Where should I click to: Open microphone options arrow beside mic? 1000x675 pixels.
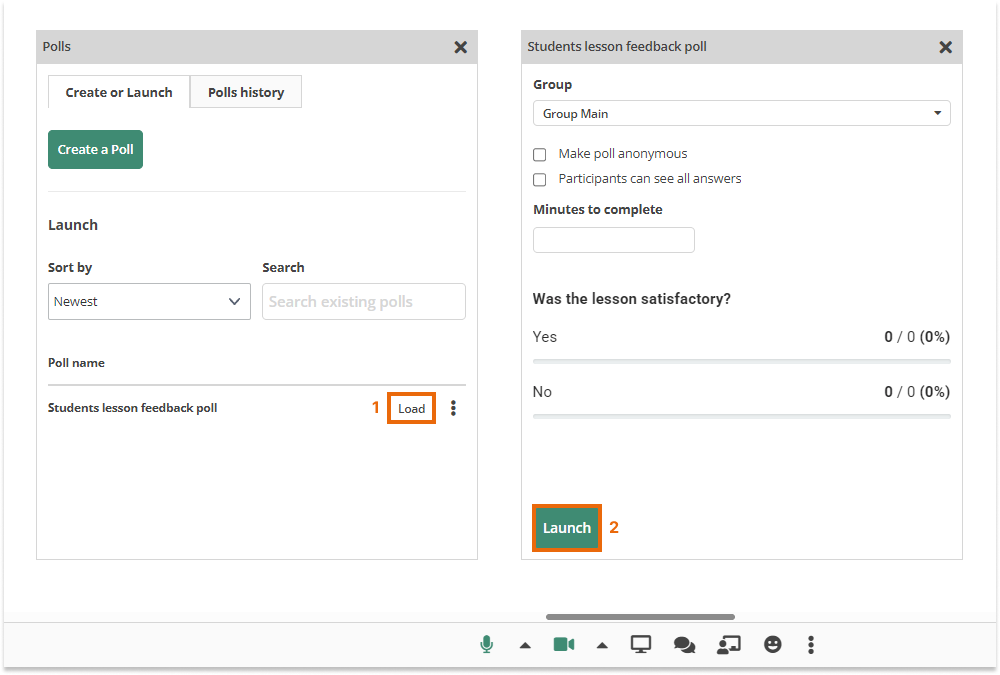tap(525, 646)
